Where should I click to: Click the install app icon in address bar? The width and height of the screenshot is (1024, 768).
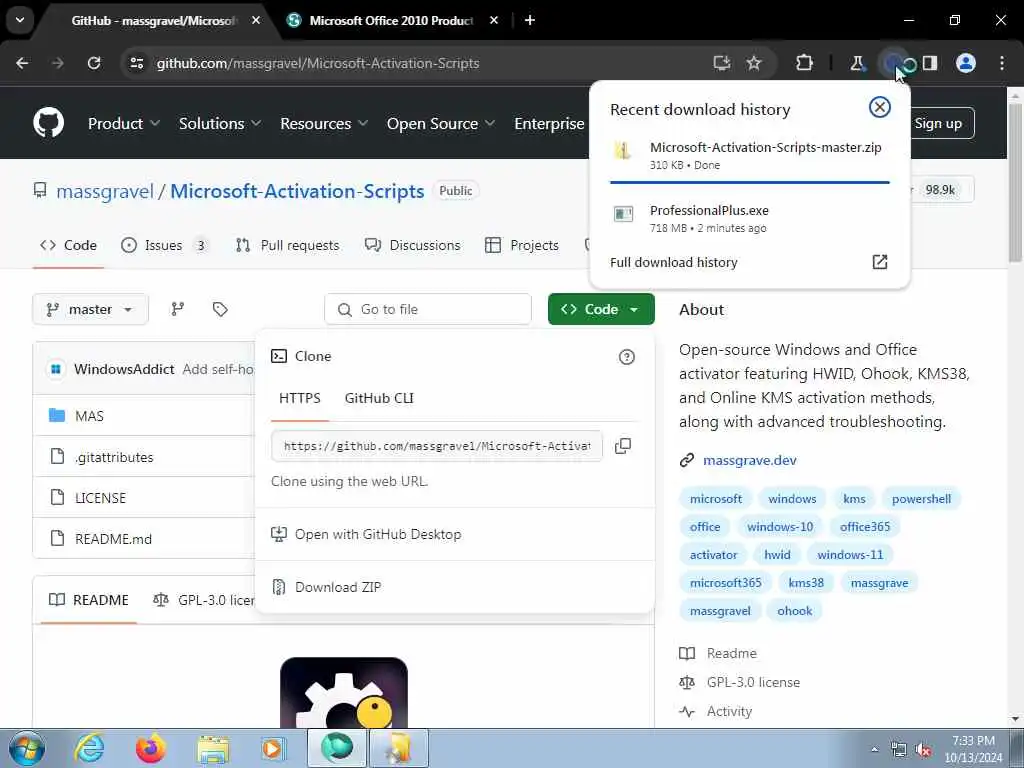[722, 63]
